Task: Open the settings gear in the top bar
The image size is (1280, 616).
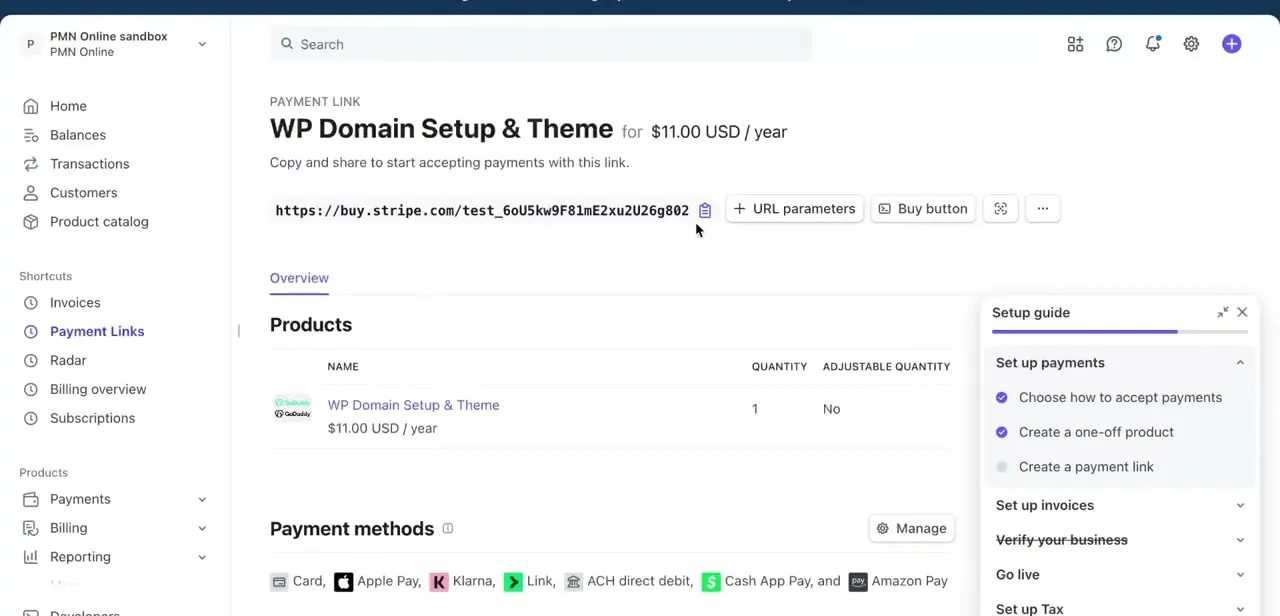Action: [1191, 44]
